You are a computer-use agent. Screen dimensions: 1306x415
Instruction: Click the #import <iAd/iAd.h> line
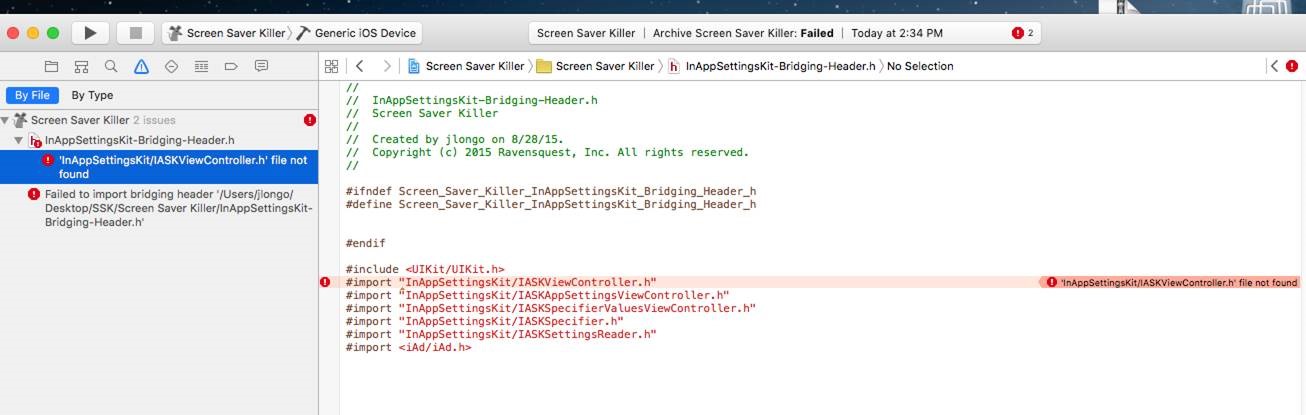point(408,347)
